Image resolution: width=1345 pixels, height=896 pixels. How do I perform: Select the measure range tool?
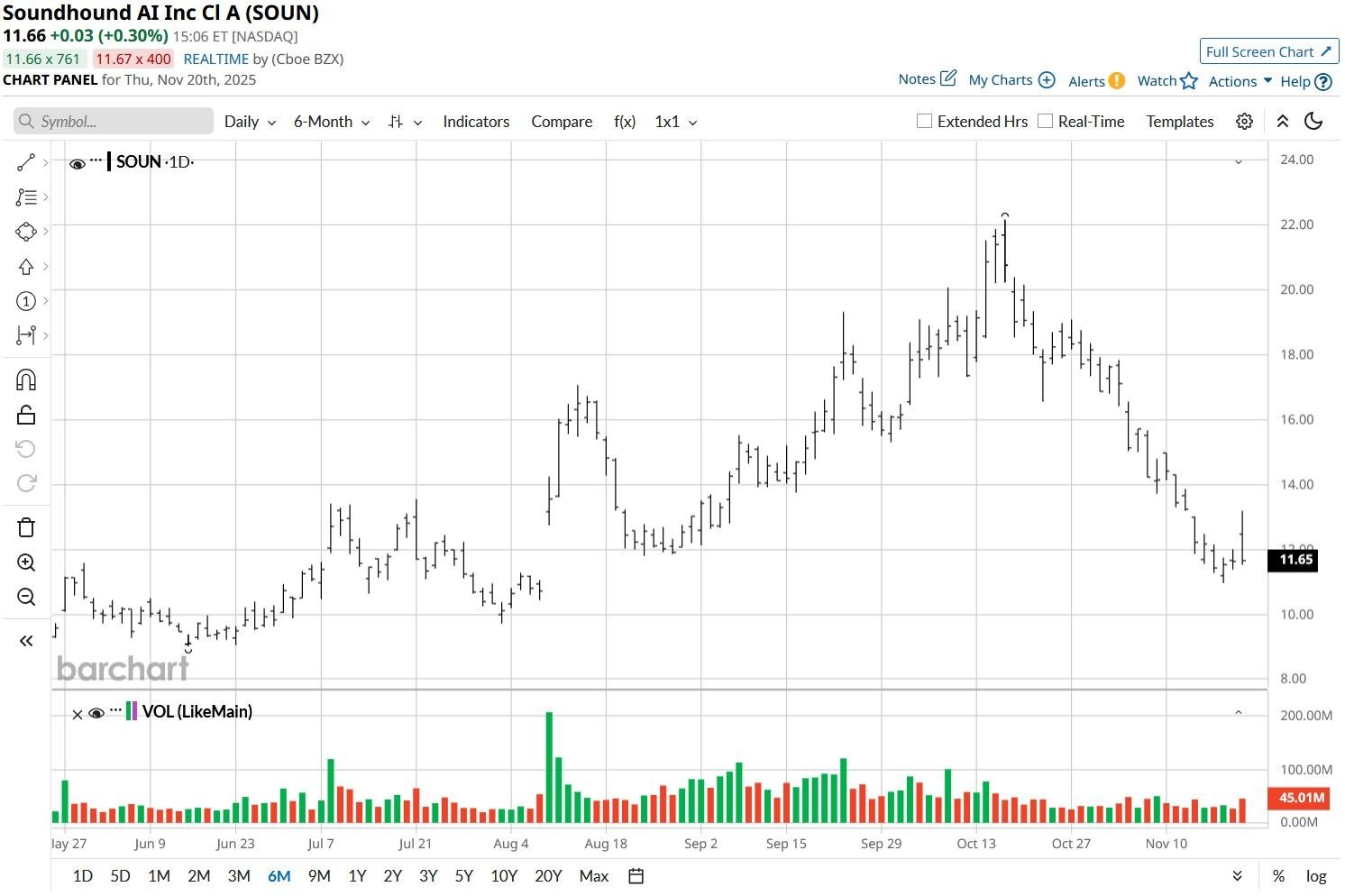(x=25, y=335)
